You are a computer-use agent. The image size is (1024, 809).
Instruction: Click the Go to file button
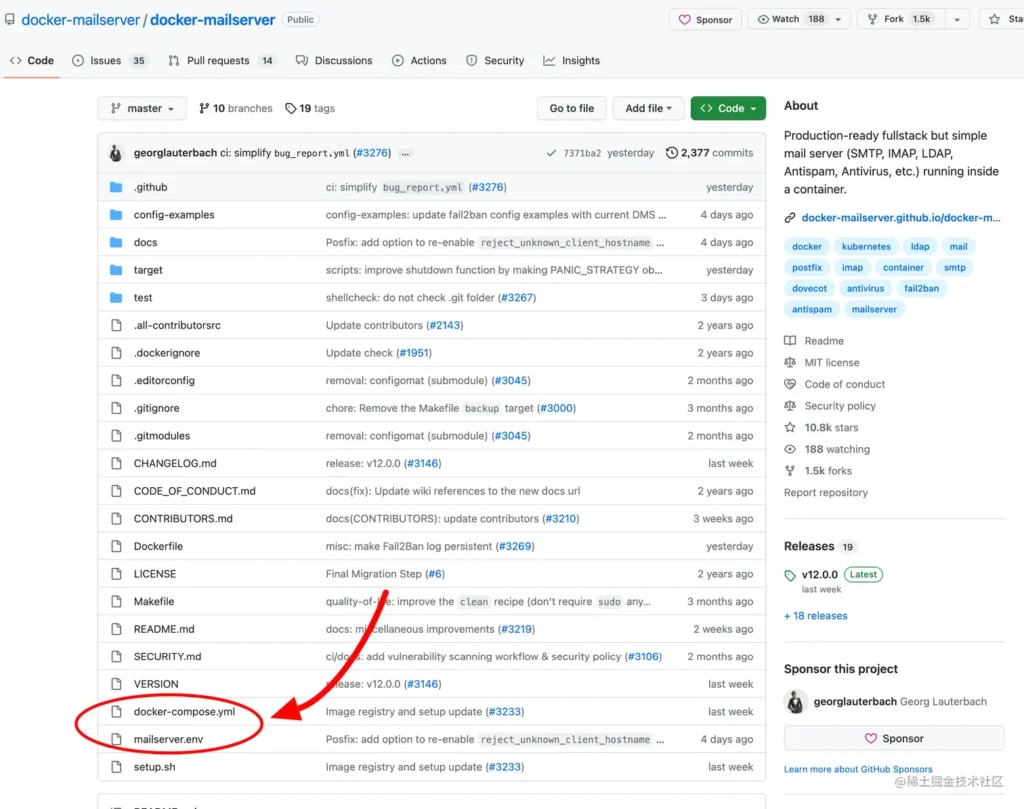coord(571,108)
